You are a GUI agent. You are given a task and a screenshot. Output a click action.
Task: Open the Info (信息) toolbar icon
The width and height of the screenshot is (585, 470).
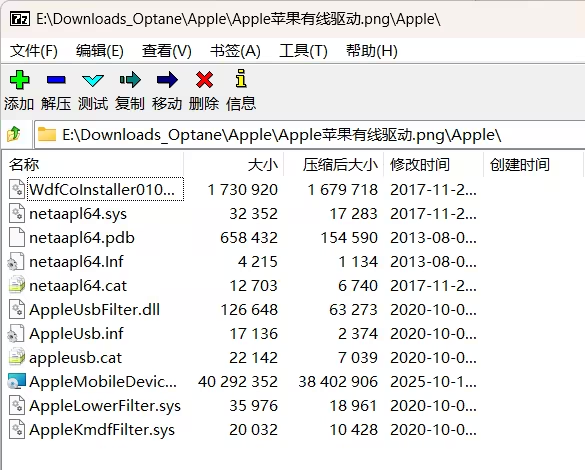tap(241, 78)
